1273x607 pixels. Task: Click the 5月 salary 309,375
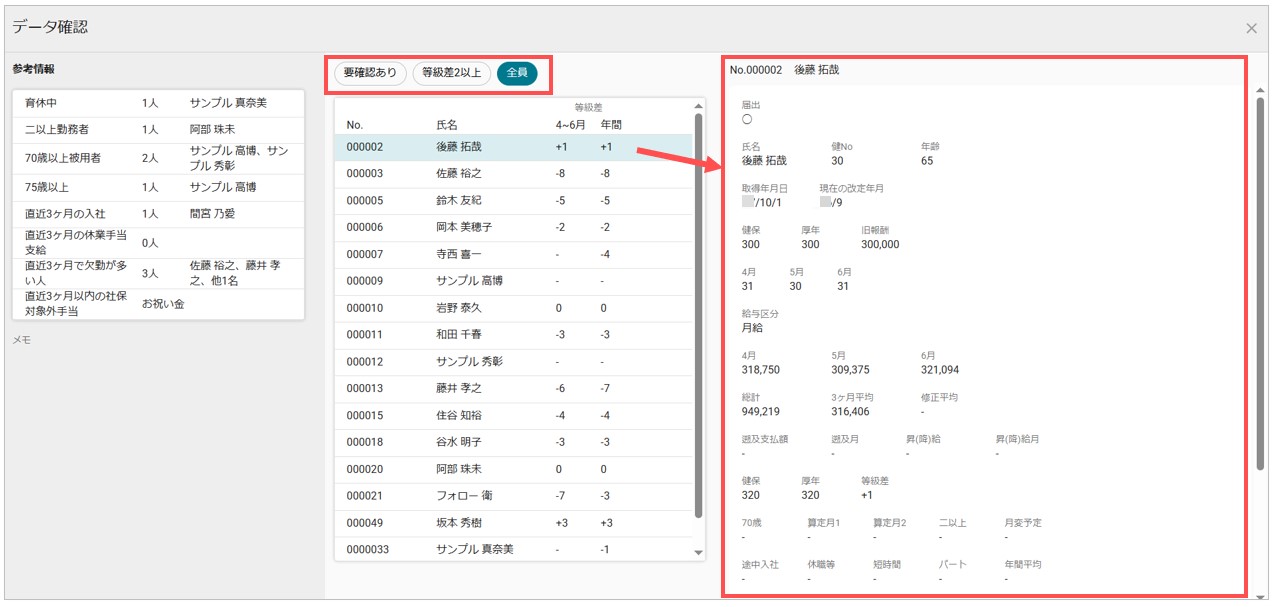tap(851, 369)
